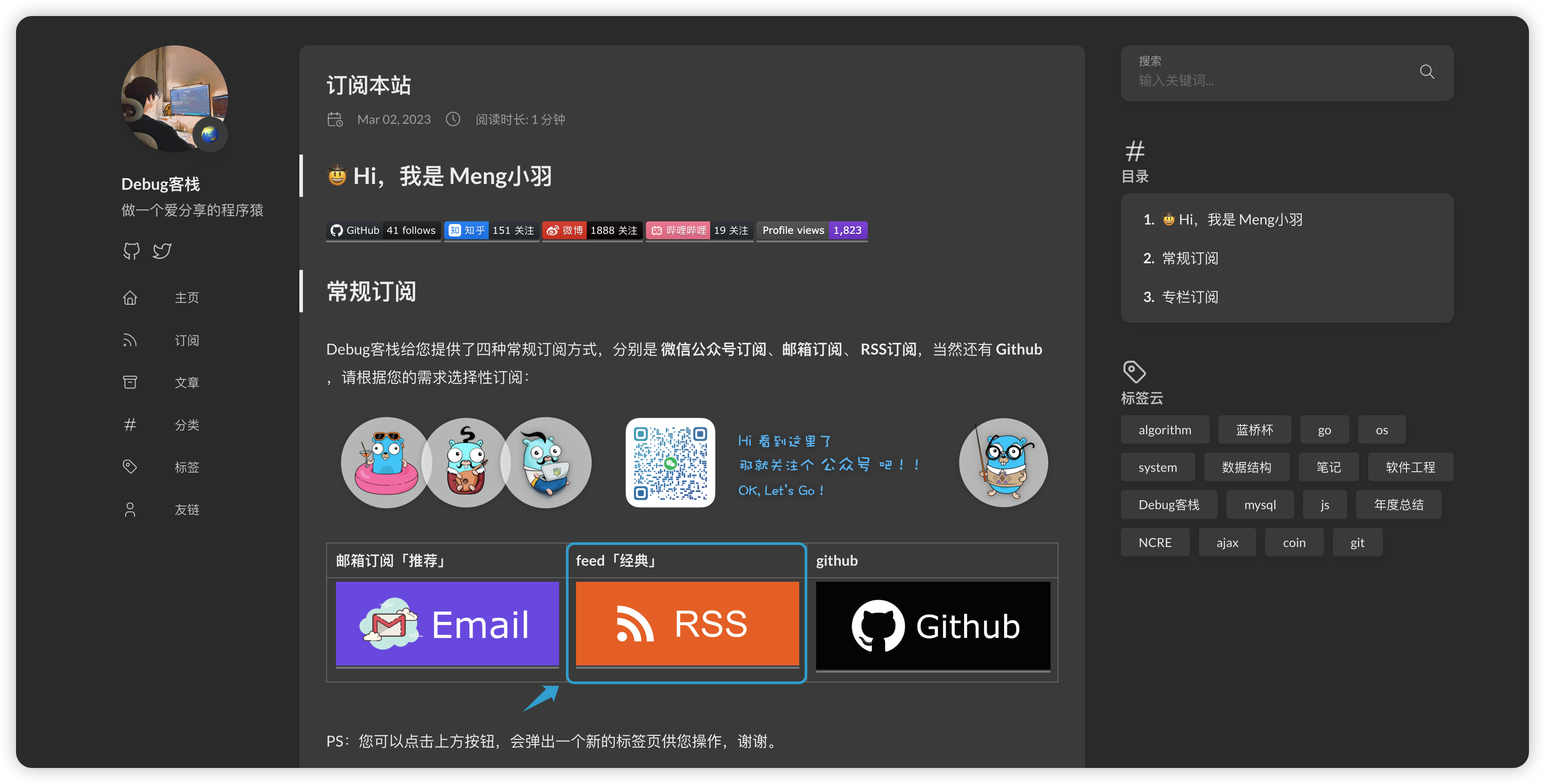This screenshot has height=784, width=1545.
Task: Select the 主页 home icon in the sidebar
Action: point(130,298)
